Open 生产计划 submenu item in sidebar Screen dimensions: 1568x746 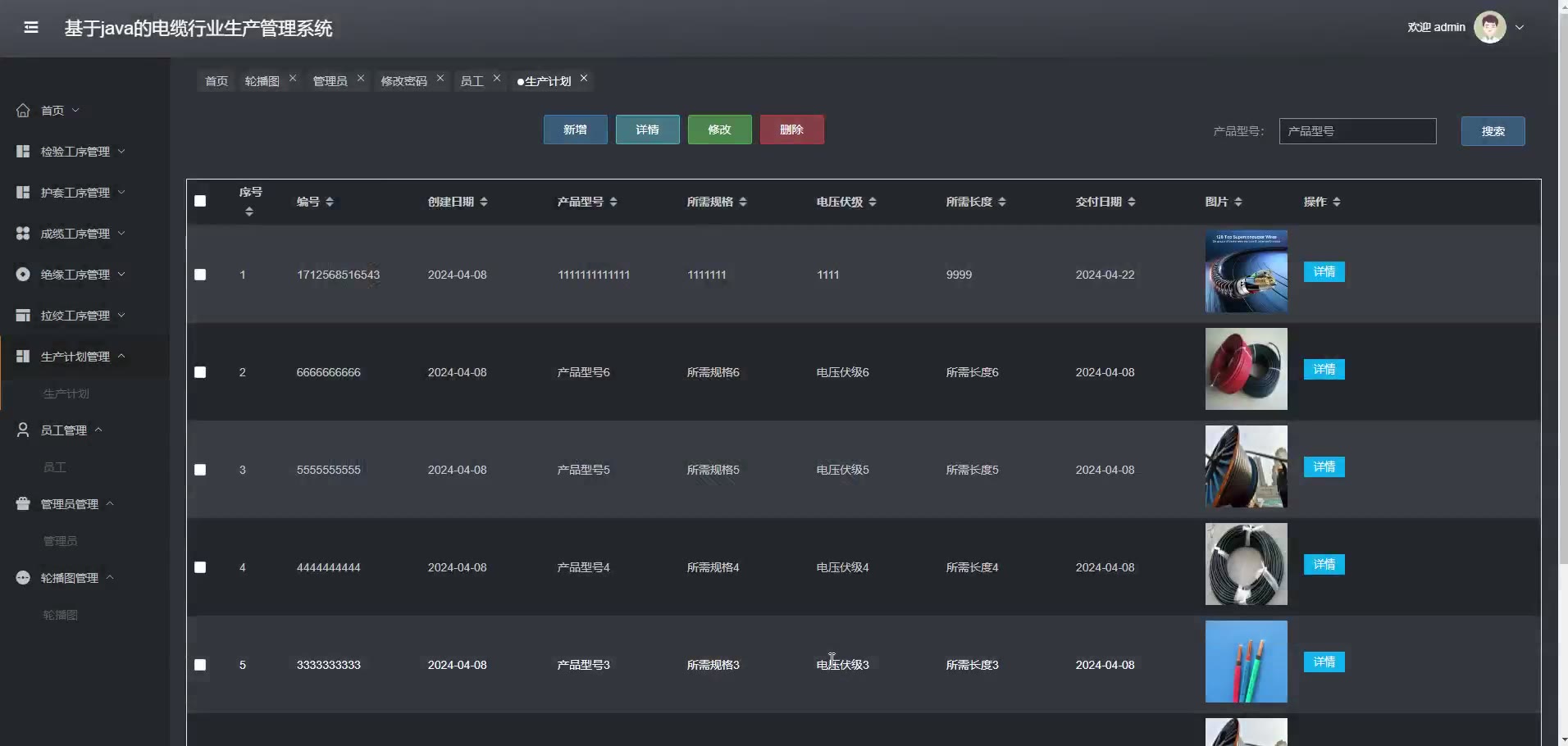coord(66,393)
